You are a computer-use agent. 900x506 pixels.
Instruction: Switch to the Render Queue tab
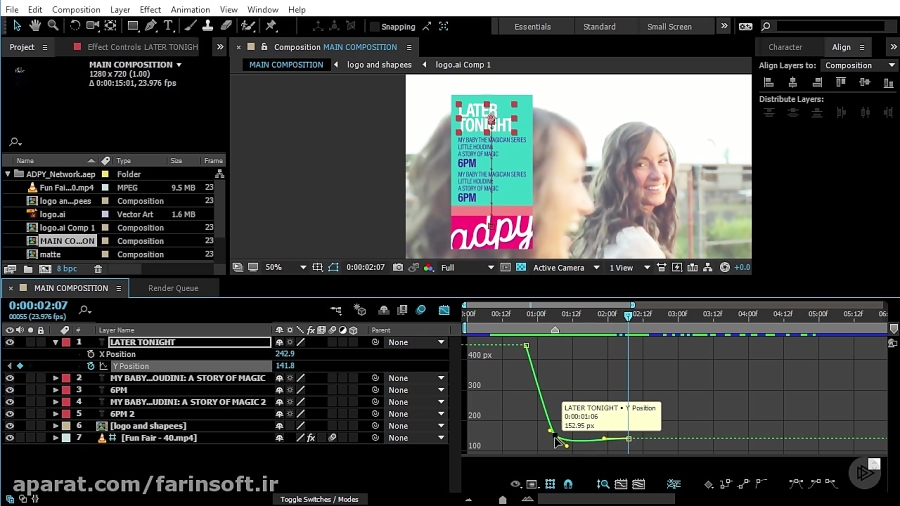173,288
